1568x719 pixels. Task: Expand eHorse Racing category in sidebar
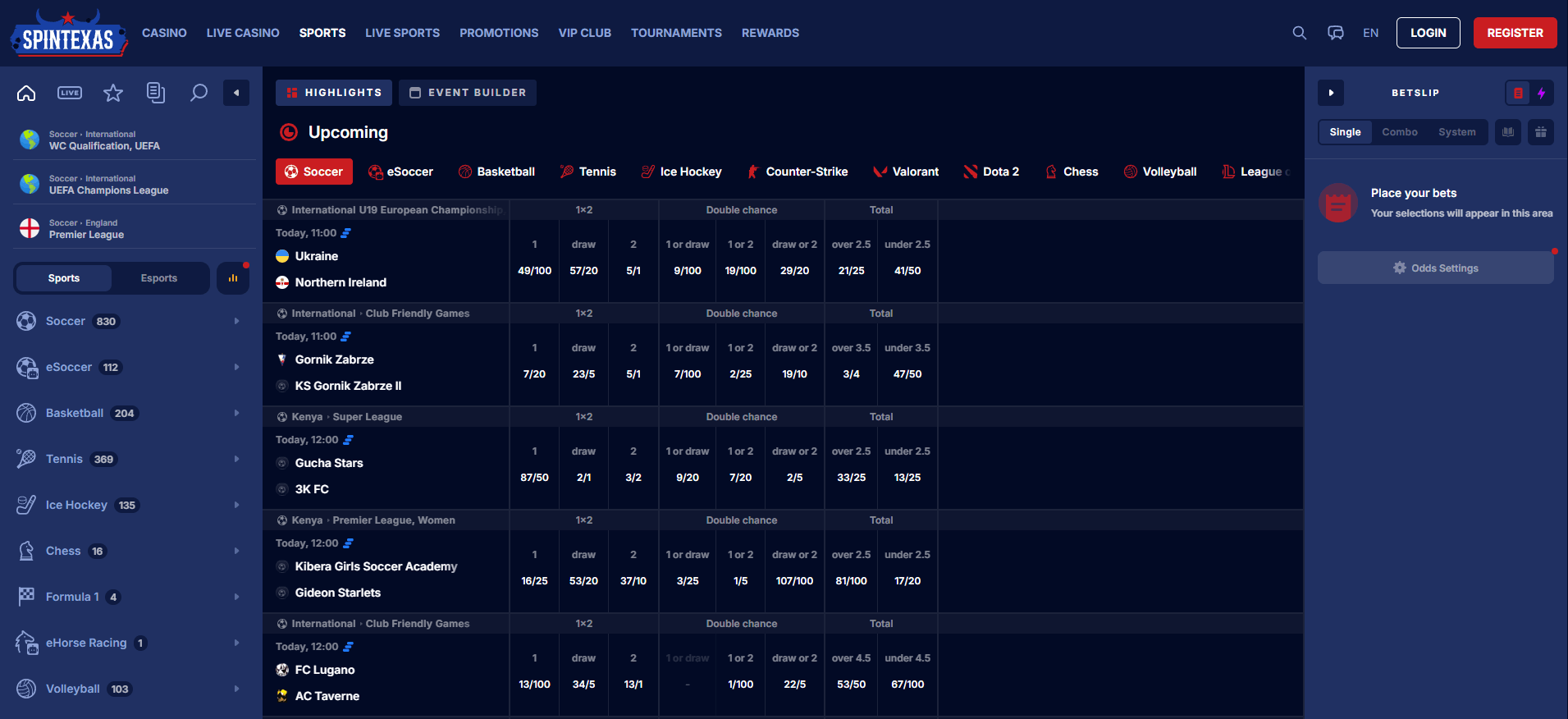pos(131,643)
